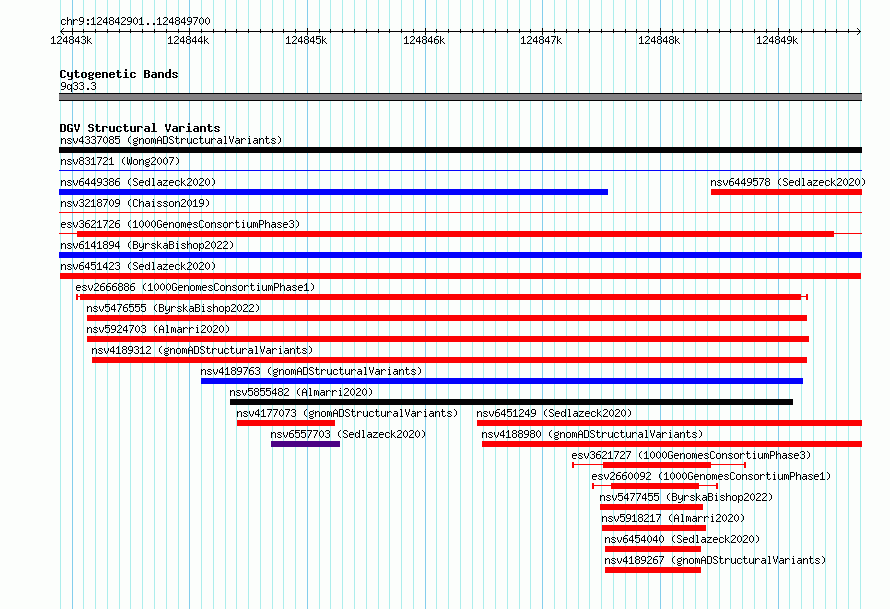Image resolution: width=890 pixels, height=609 pixels.
Task: Click the nsv6449578 red variant bar
Action: (x=786, y=192)
